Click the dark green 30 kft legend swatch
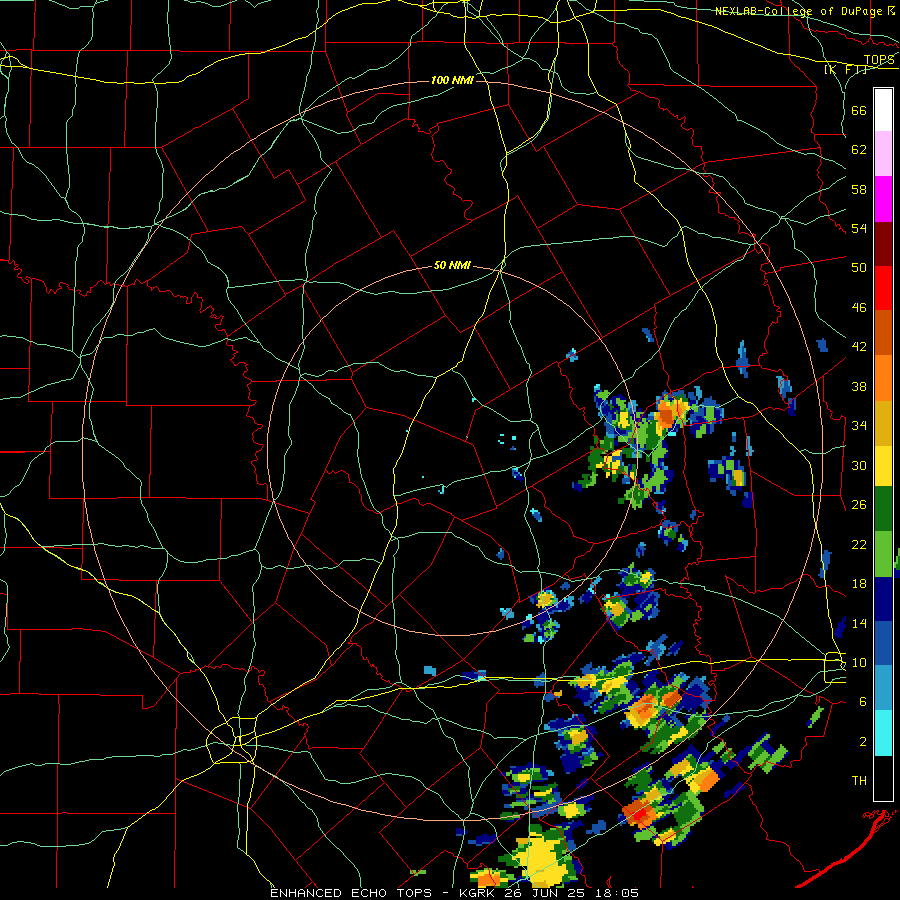Image resolution: width=900 pixels, height=900 pixels. point(883,509)
